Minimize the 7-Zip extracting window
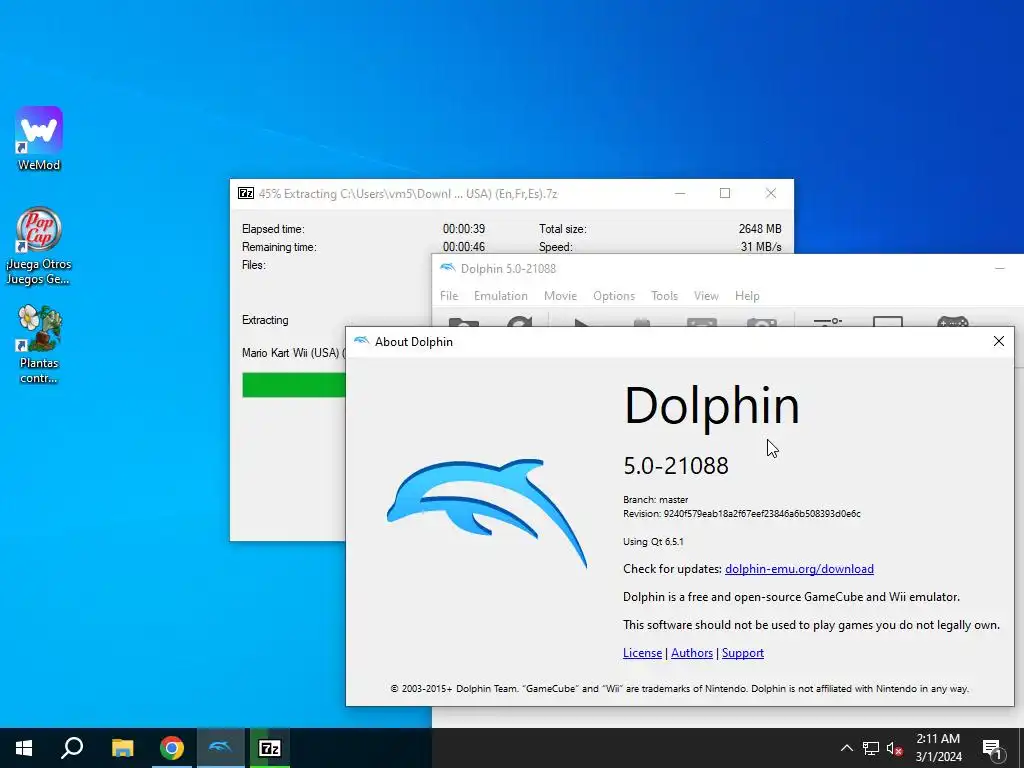 (680, 193)
